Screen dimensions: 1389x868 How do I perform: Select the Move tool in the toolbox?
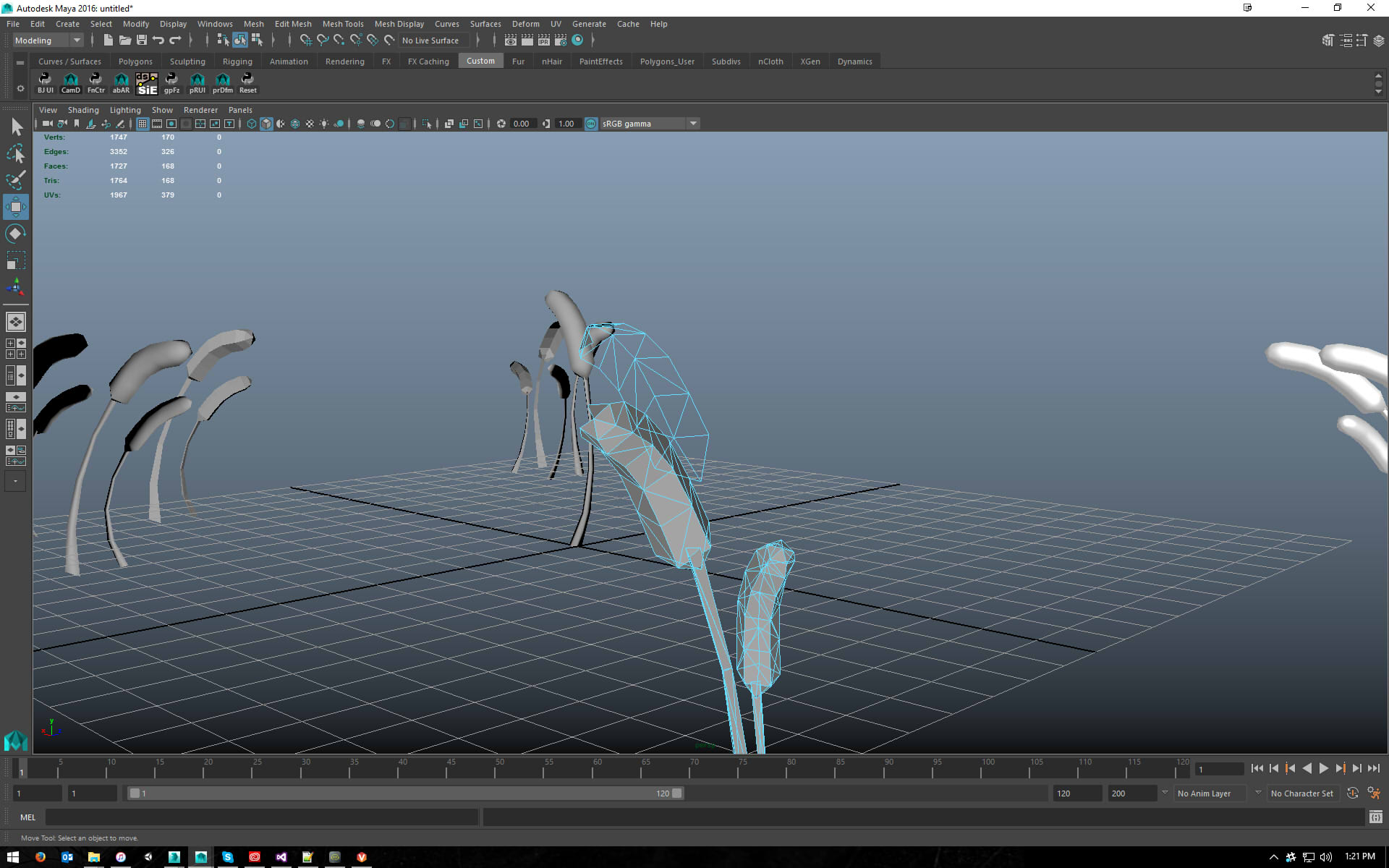coord(15,207)
